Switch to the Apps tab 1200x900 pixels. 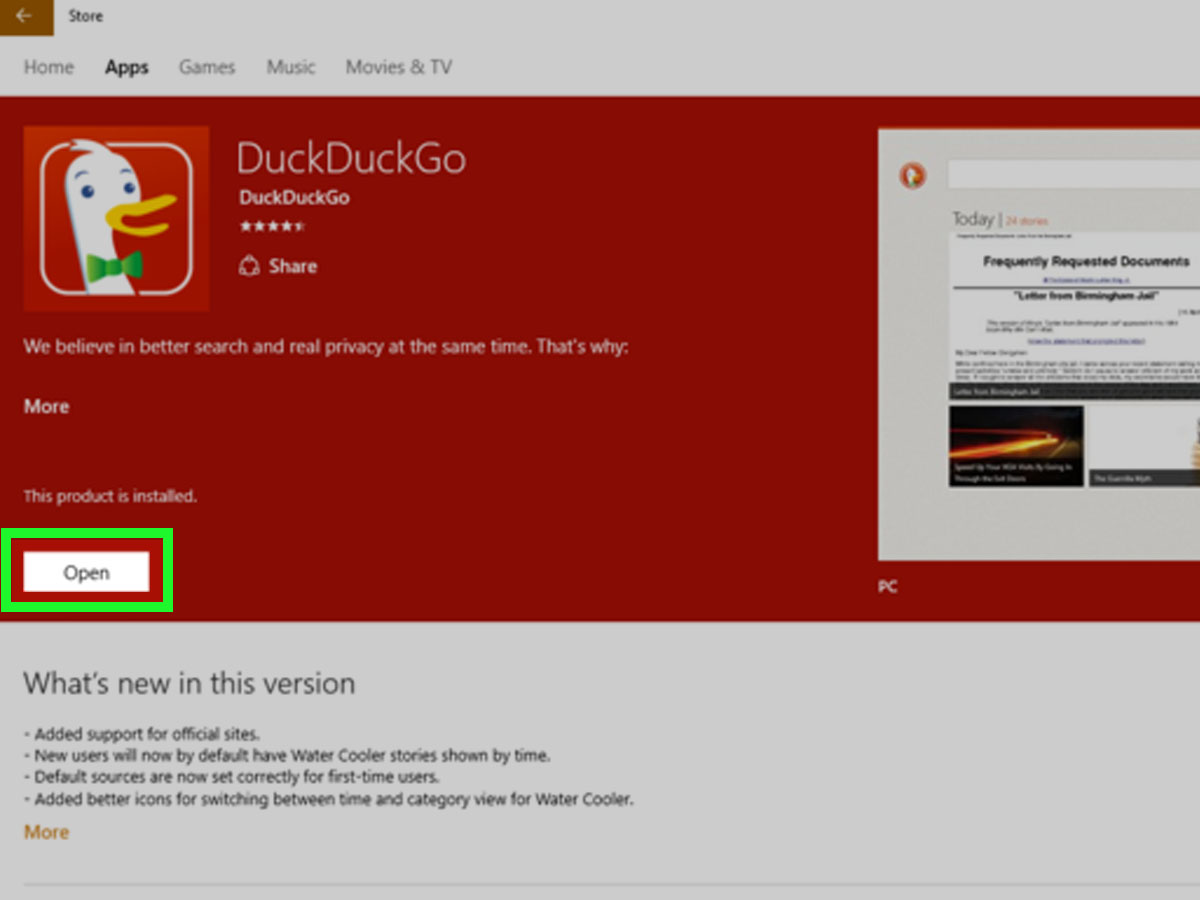pos(127,68)
